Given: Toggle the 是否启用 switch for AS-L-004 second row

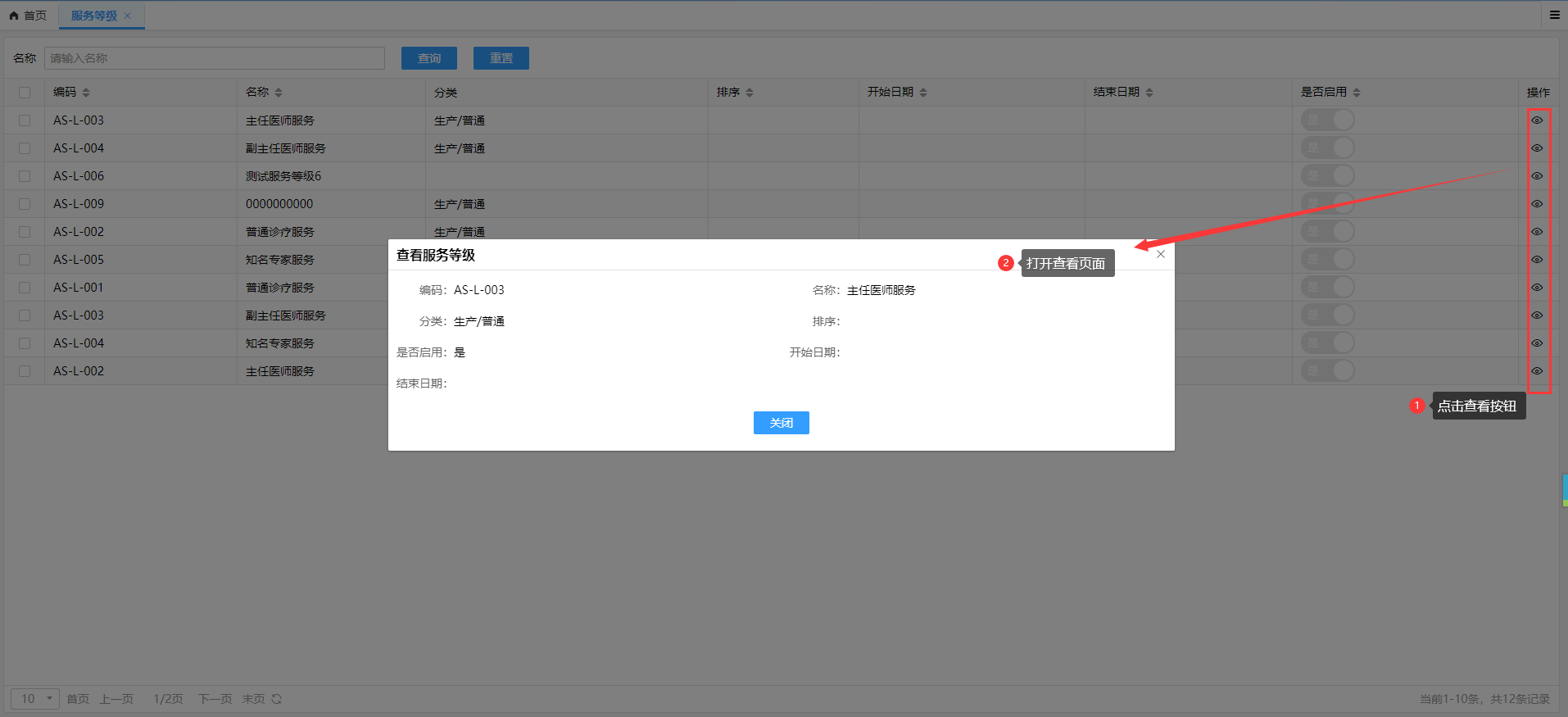Looking at the screenshot, I should point(1327,148).
